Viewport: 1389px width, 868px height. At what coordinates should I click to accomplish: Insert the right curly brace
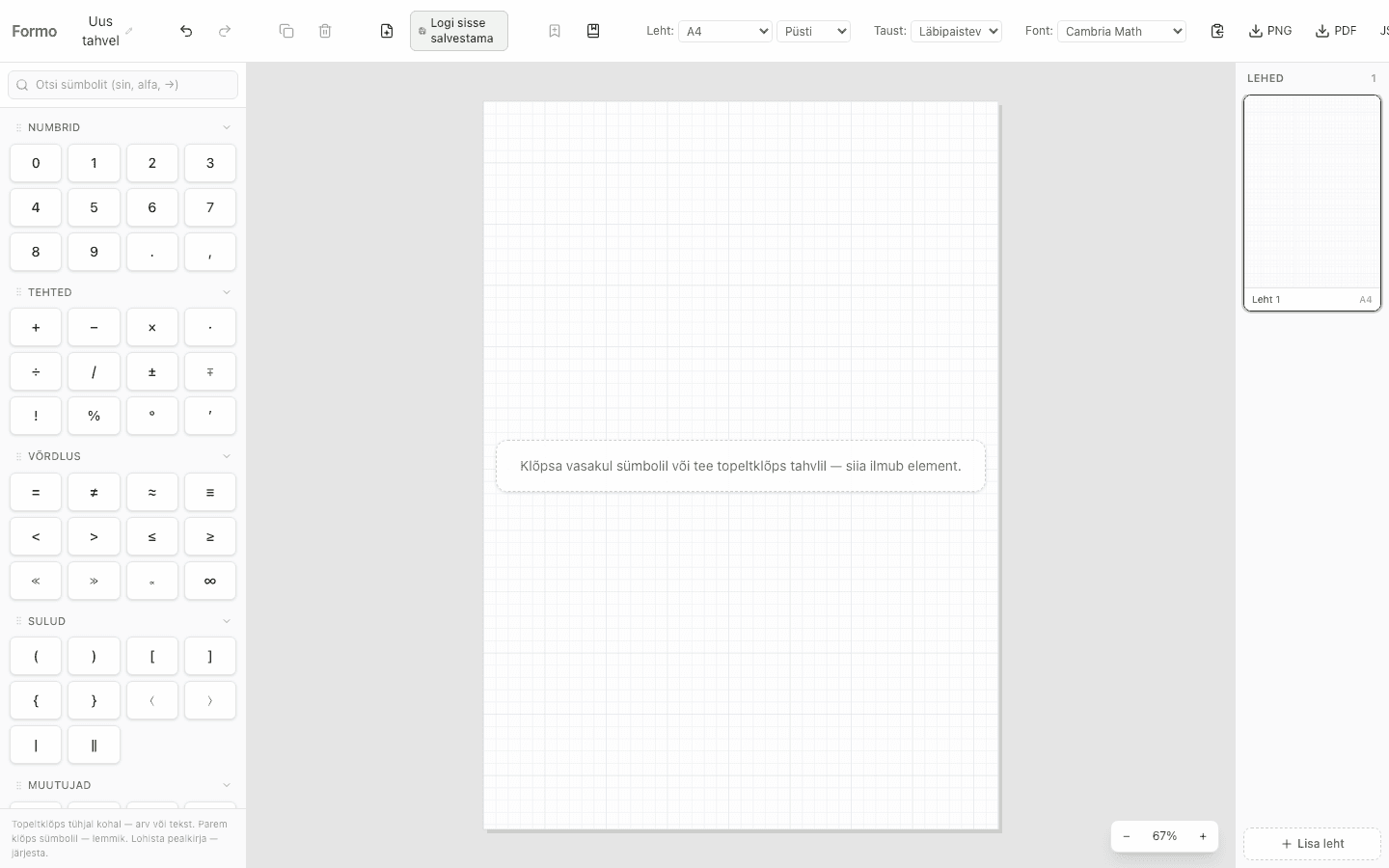[x=94, y=700]
